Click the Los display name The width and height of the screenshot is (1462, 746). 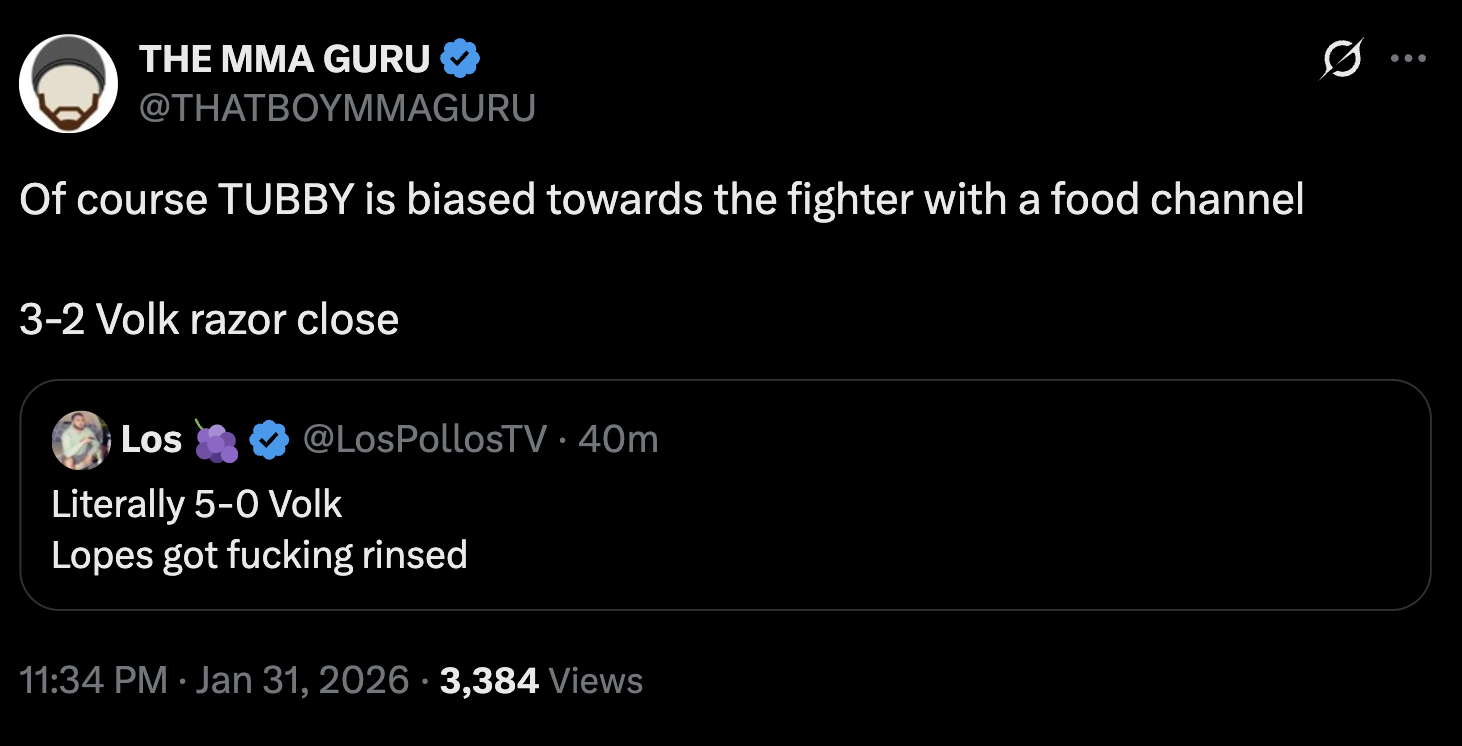tap(151, 440)
